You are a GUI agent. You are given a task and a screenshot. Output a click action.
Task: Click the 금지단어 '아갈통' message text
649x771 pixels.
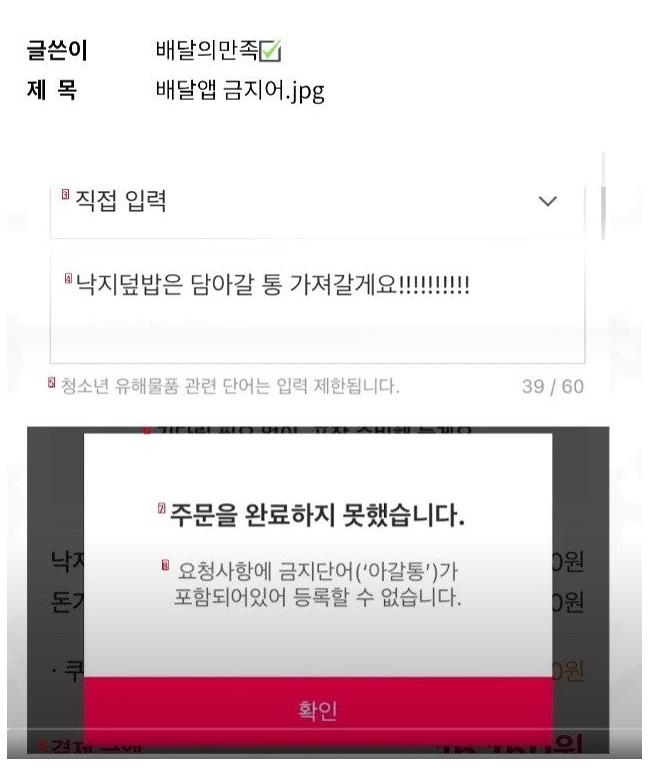318,584
